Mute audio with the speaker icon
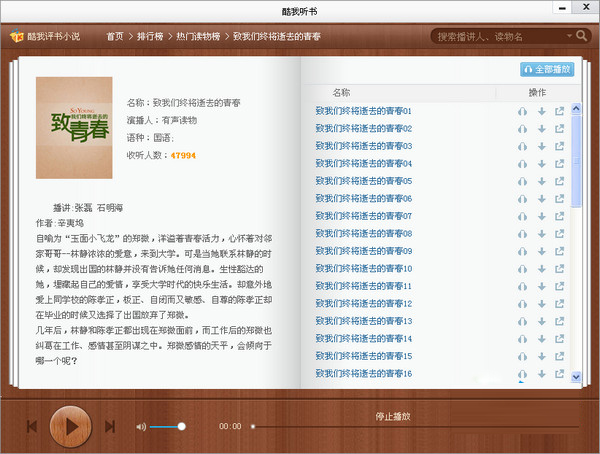This screenshot has height=454, width=600. [140, 427]
